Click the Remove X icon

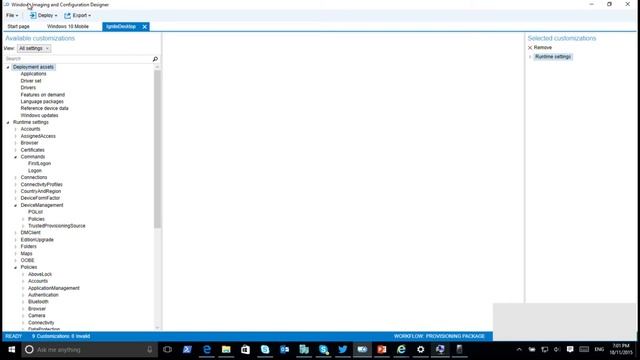click(x=530, y=48)
